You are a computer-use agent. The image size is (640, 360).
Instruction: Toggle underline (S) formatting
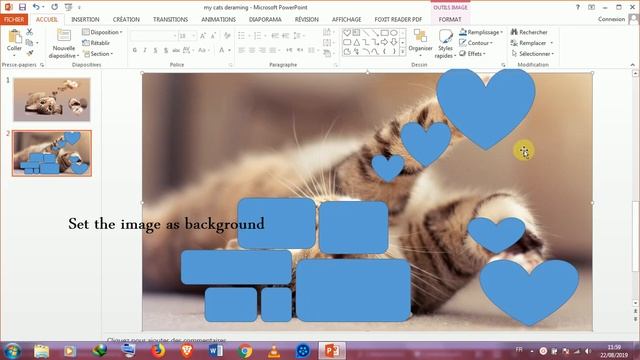coord(156,50)
